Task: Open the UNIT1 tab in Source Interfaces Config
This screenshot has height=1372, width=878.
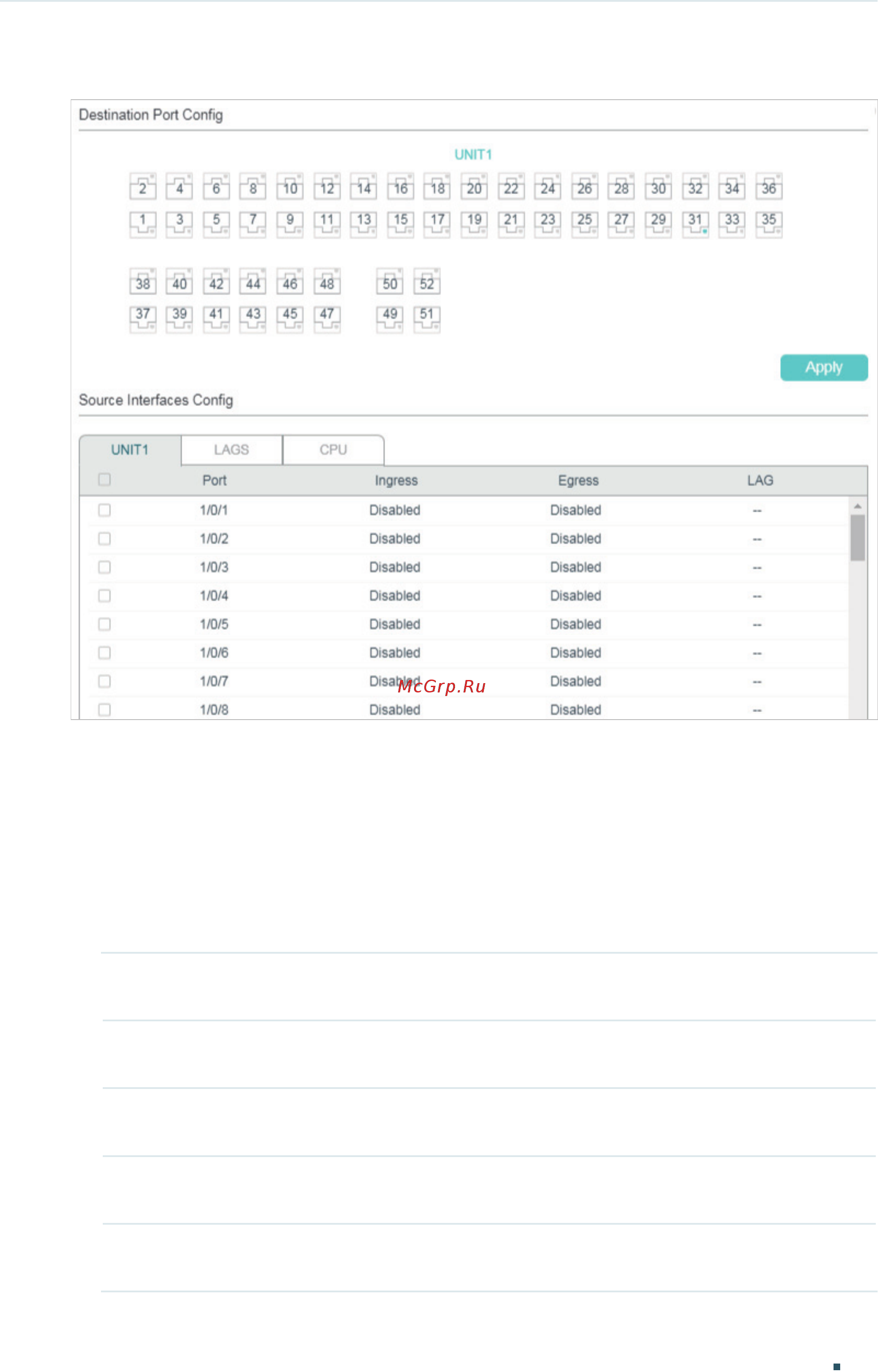Action: tap(129, 449)
